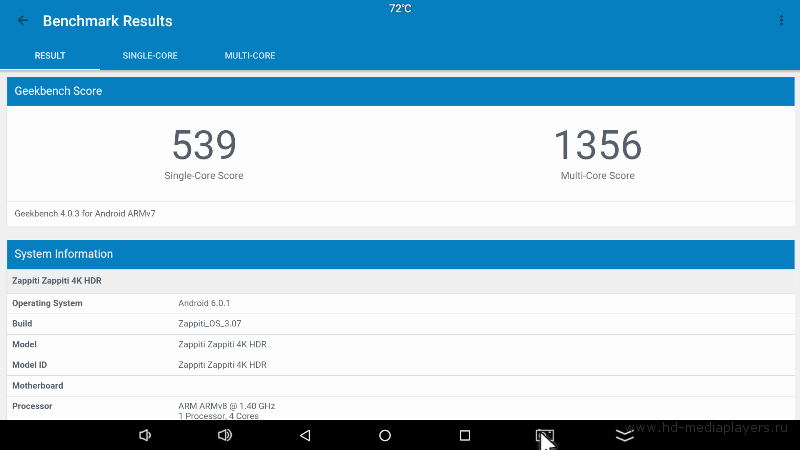Select the Geekbench Score header
Screen dimensions: 800x450
click(x=401, y=91)
